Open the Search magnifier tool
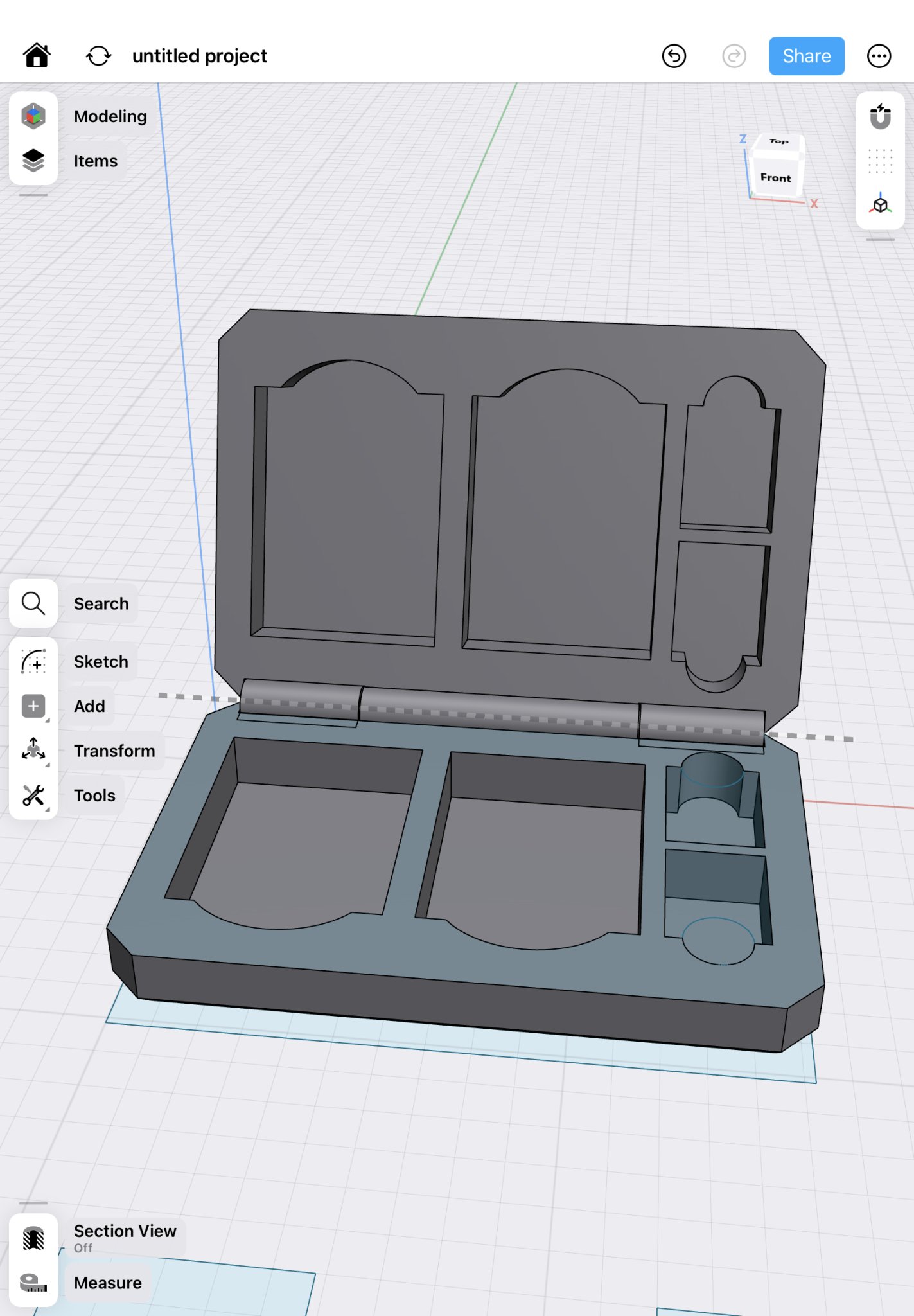The height and width of the screenshot is (1316, 914). point(33,604)
